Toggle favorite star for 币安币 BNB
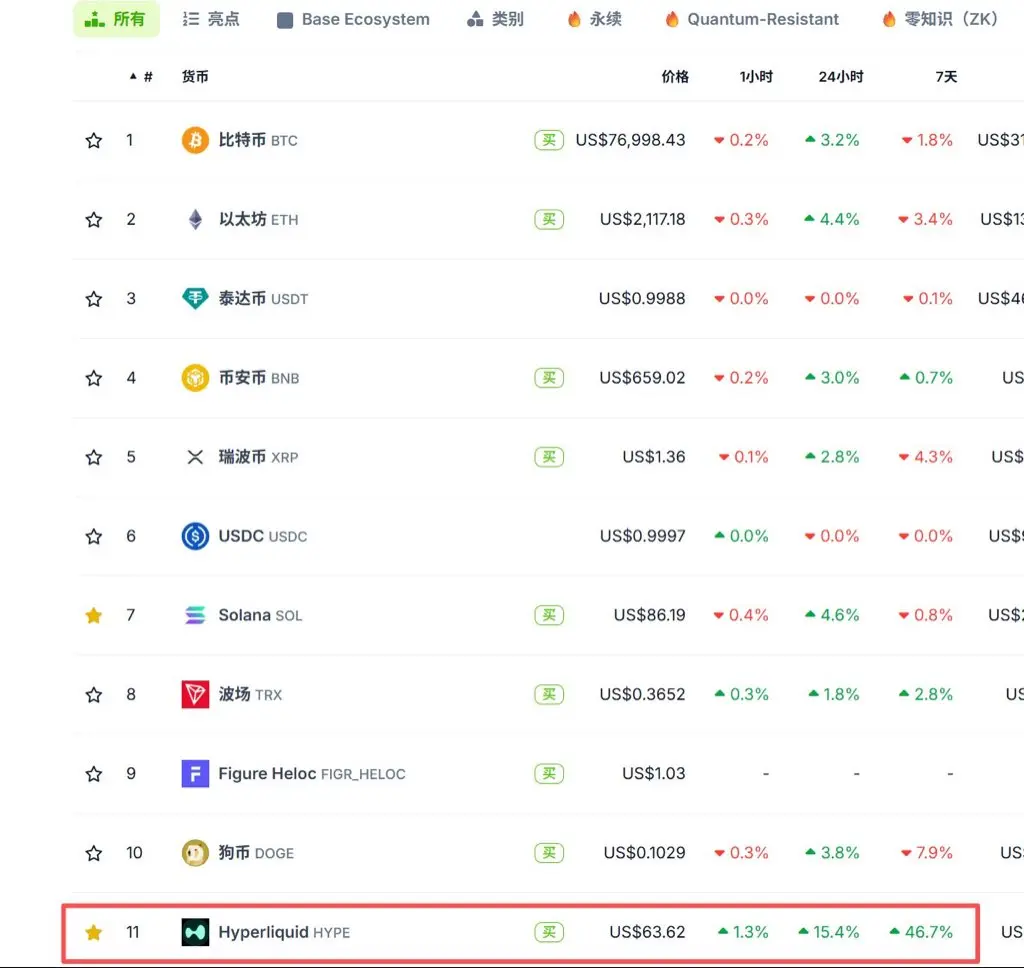This screenshot has height=968, width=1024. pos(93,378)
